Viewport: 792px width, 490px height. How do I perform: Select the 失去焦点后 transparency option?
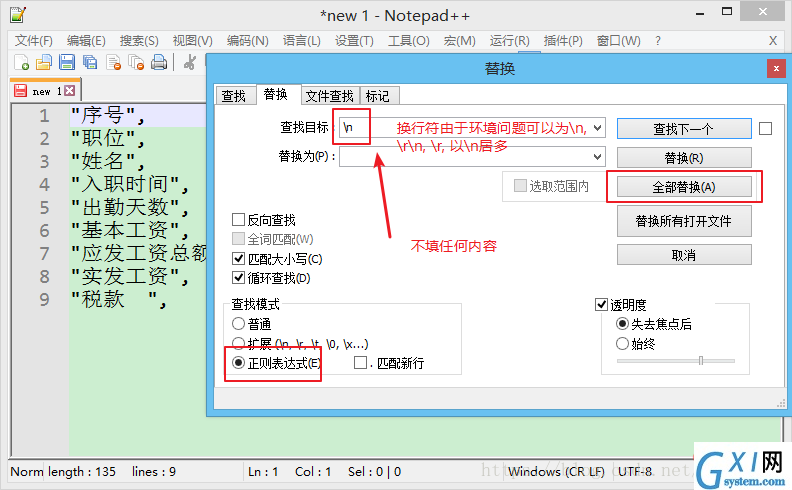point(622,324)
